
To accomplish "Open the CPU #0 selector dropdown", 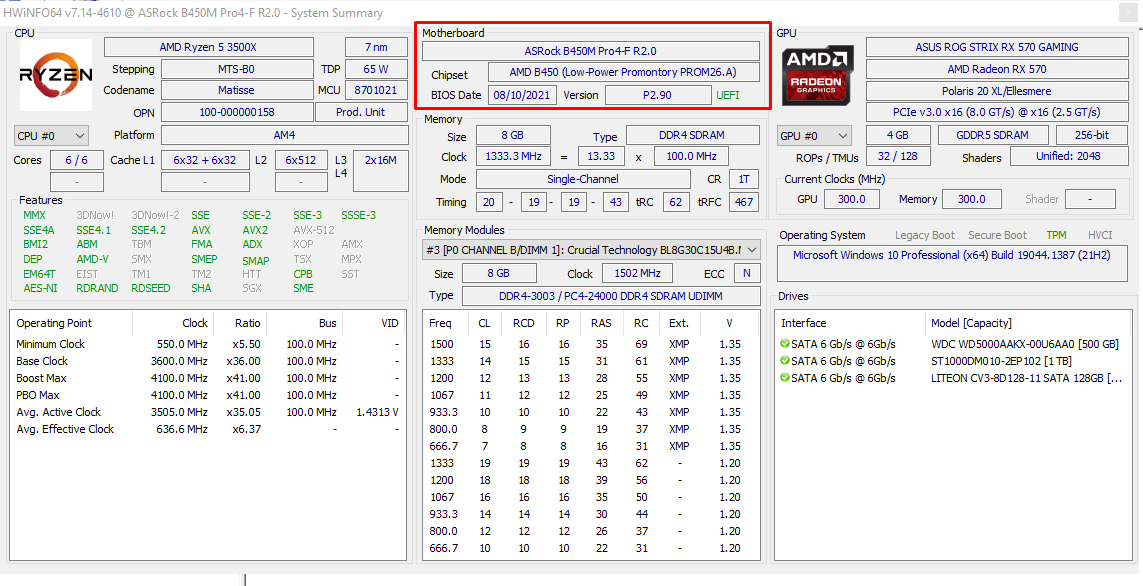I will click(x=51, y=136).
